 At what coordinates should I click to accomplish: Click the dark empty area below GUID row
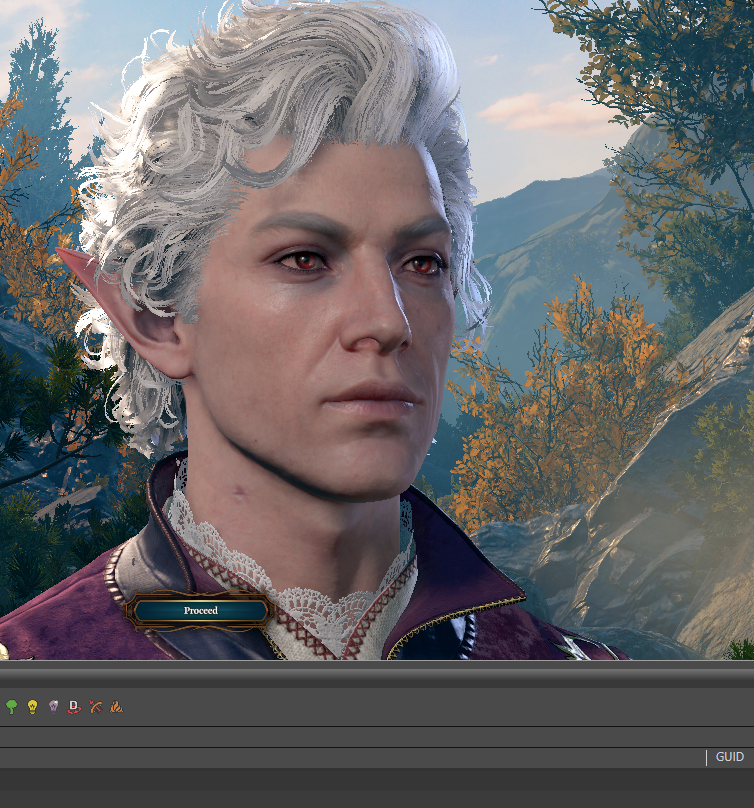click(377, 788)
